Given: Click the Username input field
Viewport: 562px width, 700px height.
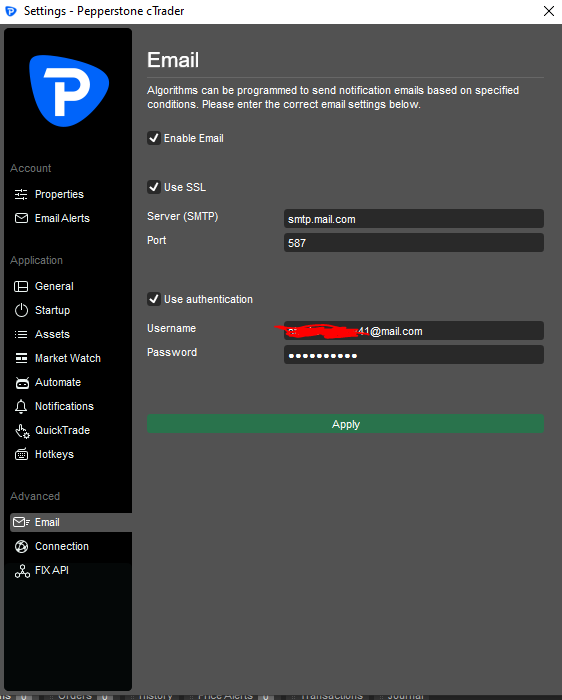Looking at the screenshot, I should [414, 331].
